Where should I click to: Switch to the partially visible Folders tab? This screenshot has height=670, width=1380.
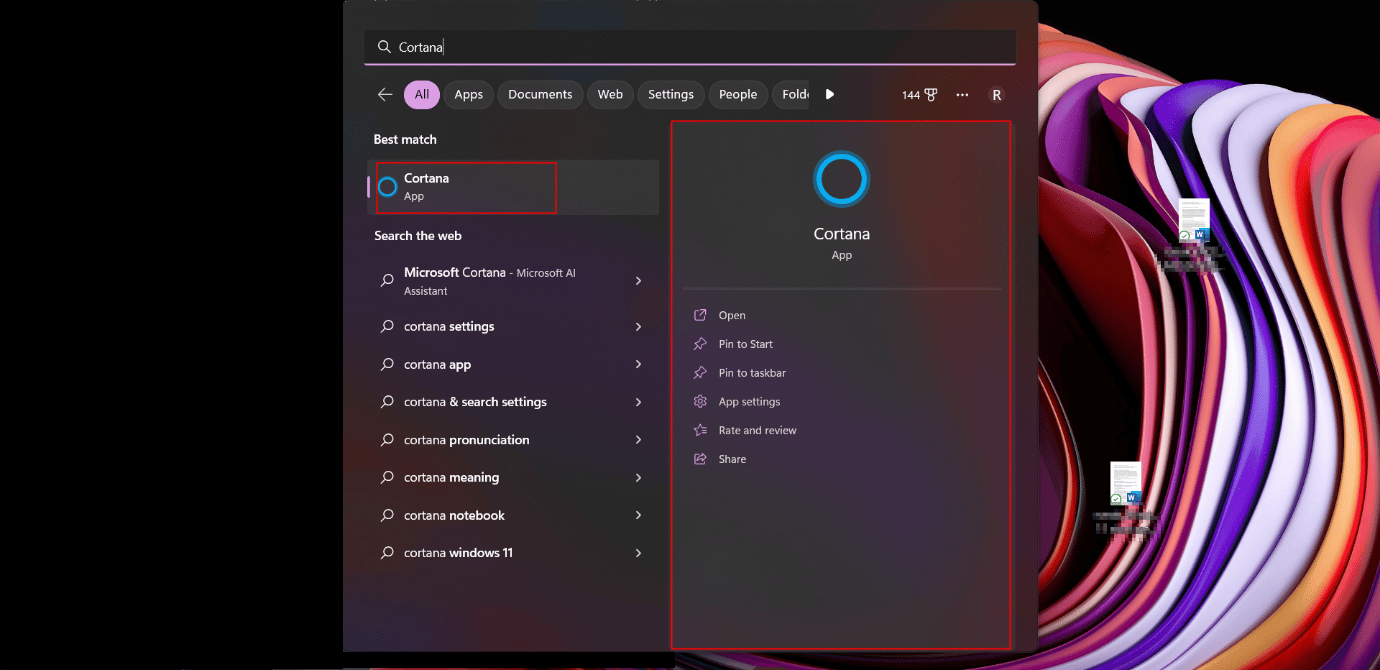pos(792,95)
